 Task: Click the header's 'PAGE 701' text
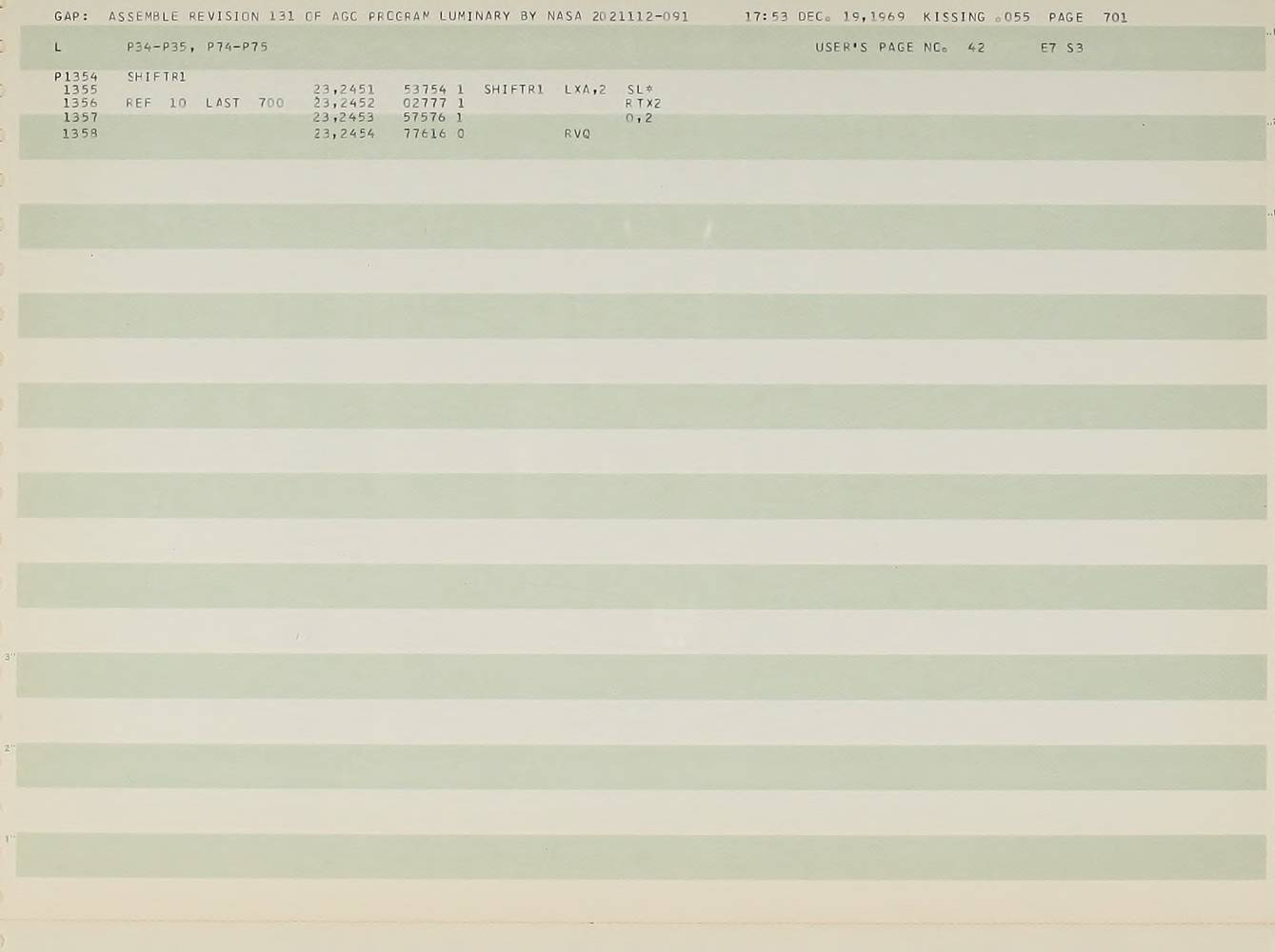point(1087,17)
